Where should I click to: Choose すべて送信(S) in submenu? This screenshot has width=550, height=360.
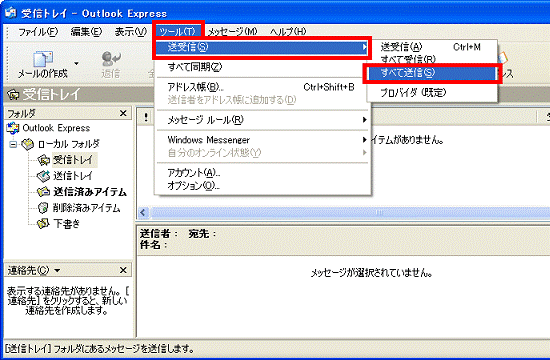point(431,73)
